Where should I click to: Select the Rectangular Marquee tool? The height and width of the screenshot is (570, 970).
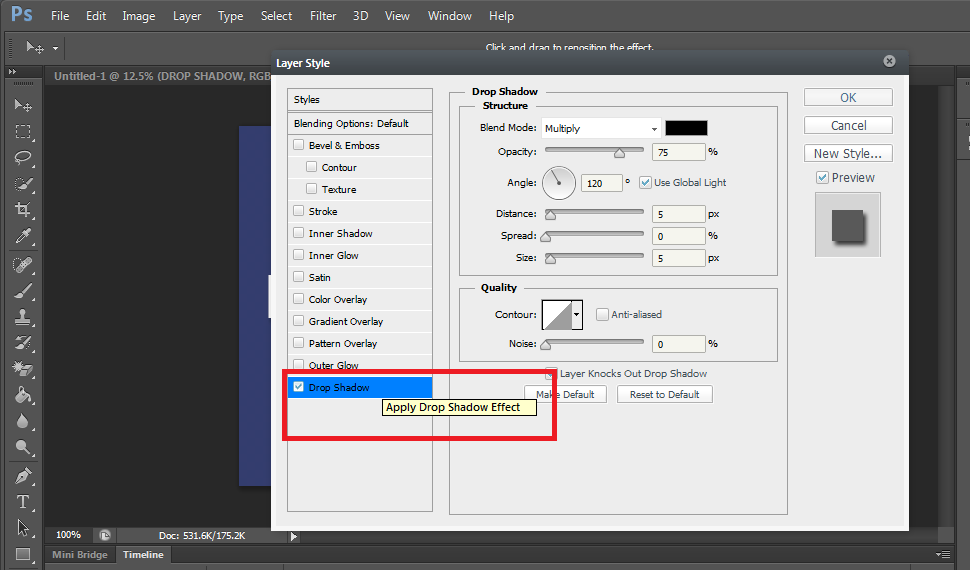[23, 131]
